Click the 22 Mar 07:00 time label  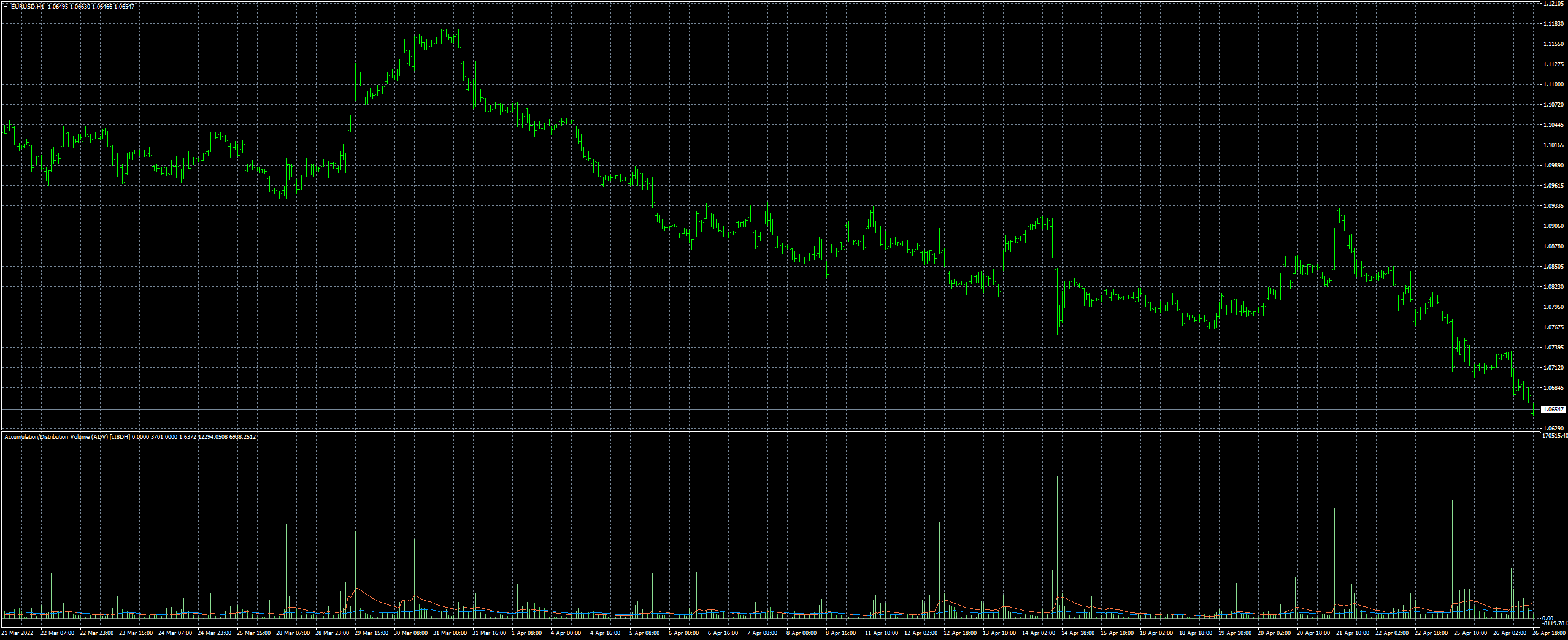point(57,633)
